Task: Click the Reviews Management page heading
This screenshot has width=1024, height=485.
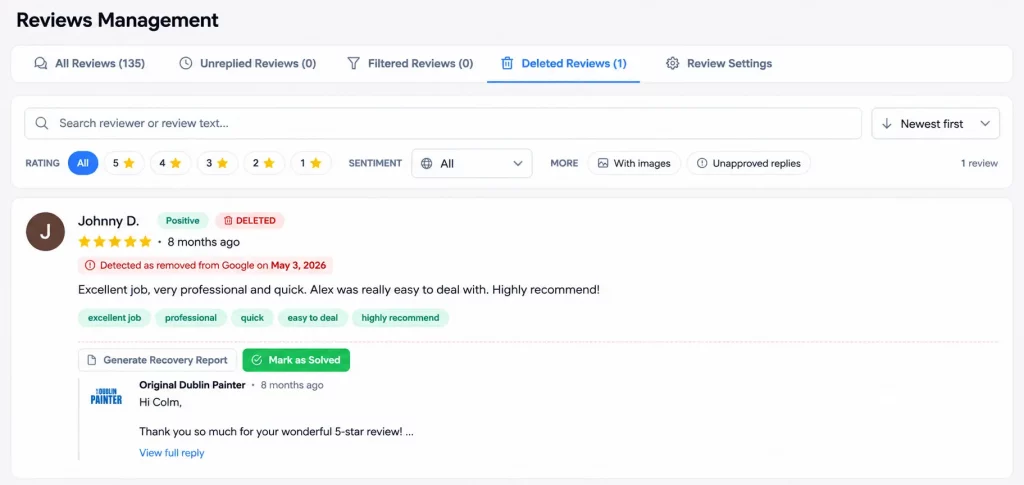Action: 118,20
